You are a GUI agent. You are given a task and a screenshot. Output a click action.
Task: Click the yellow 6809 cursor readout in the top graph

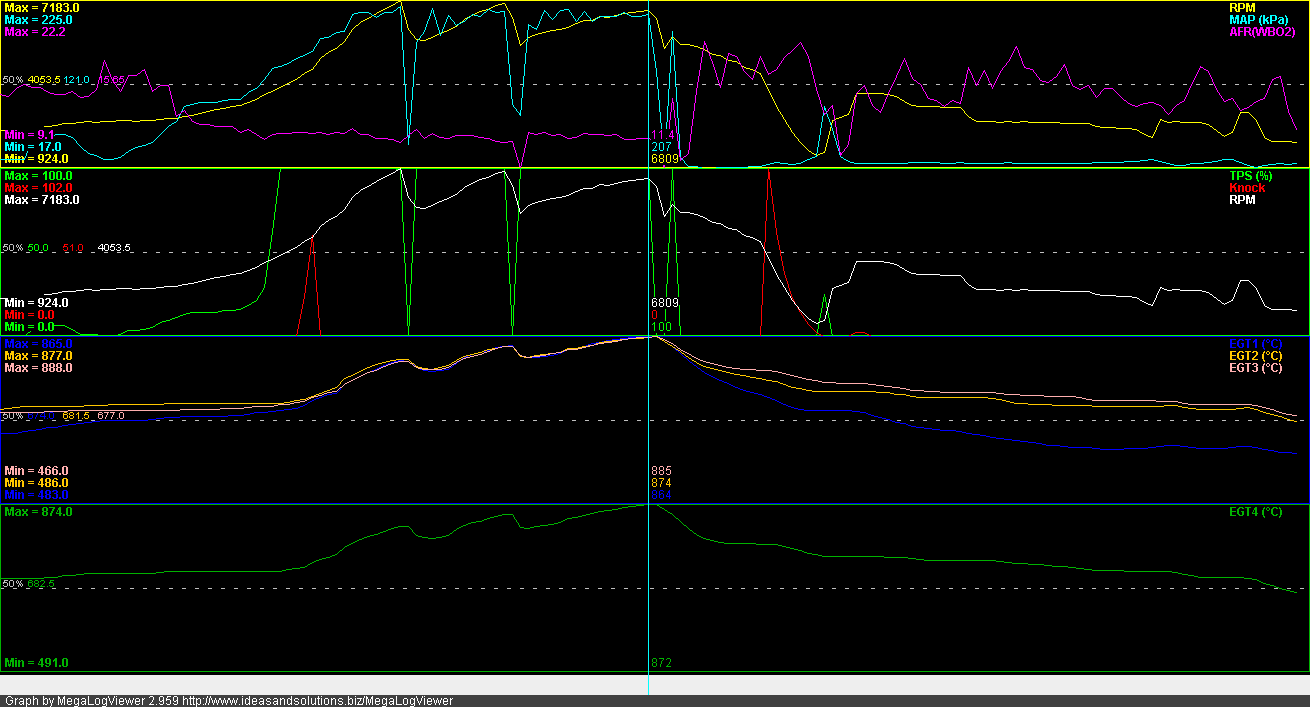(665, 159)
